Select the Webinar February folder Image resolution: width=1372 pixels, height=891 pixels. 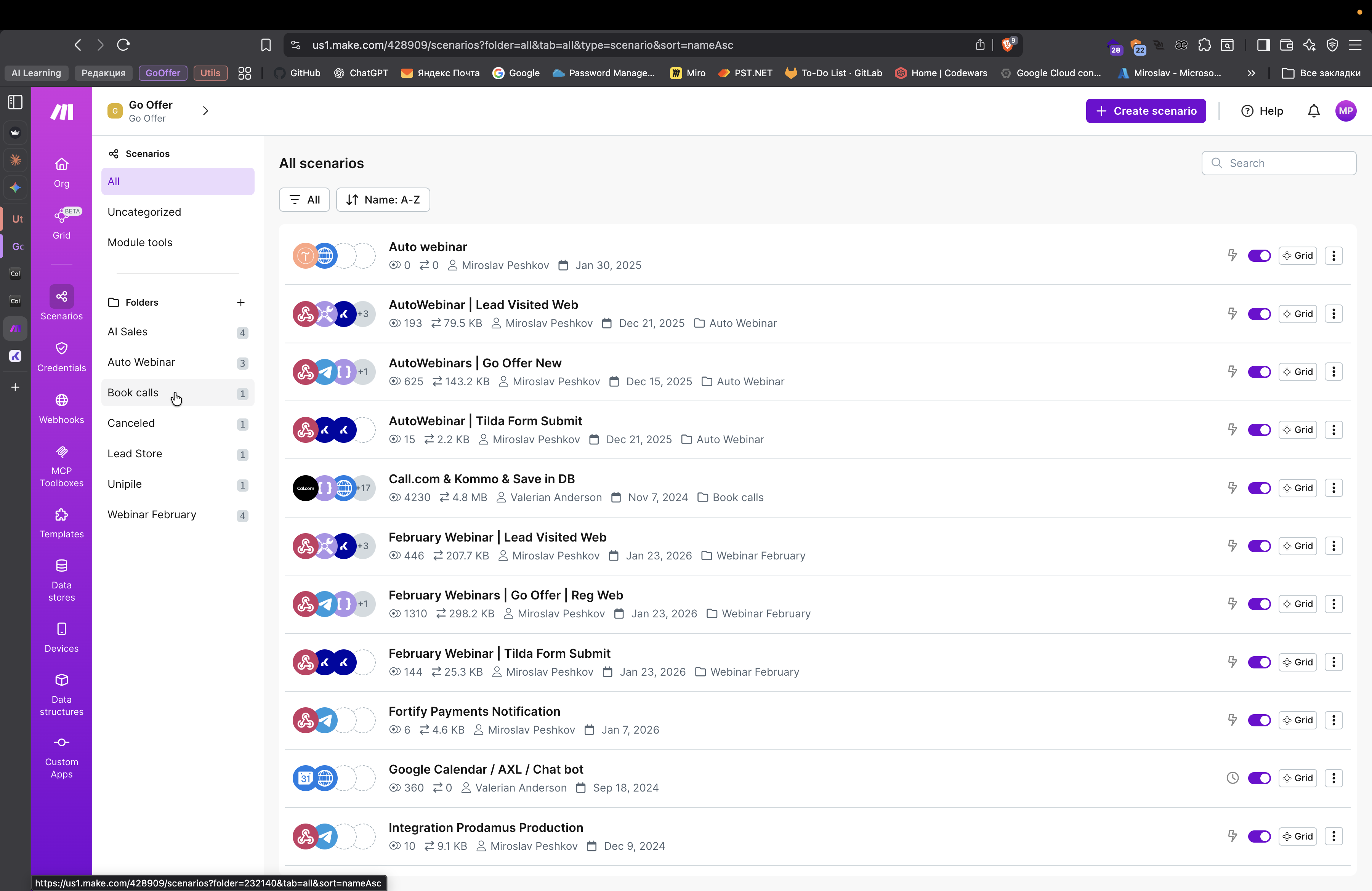point(152,514)
